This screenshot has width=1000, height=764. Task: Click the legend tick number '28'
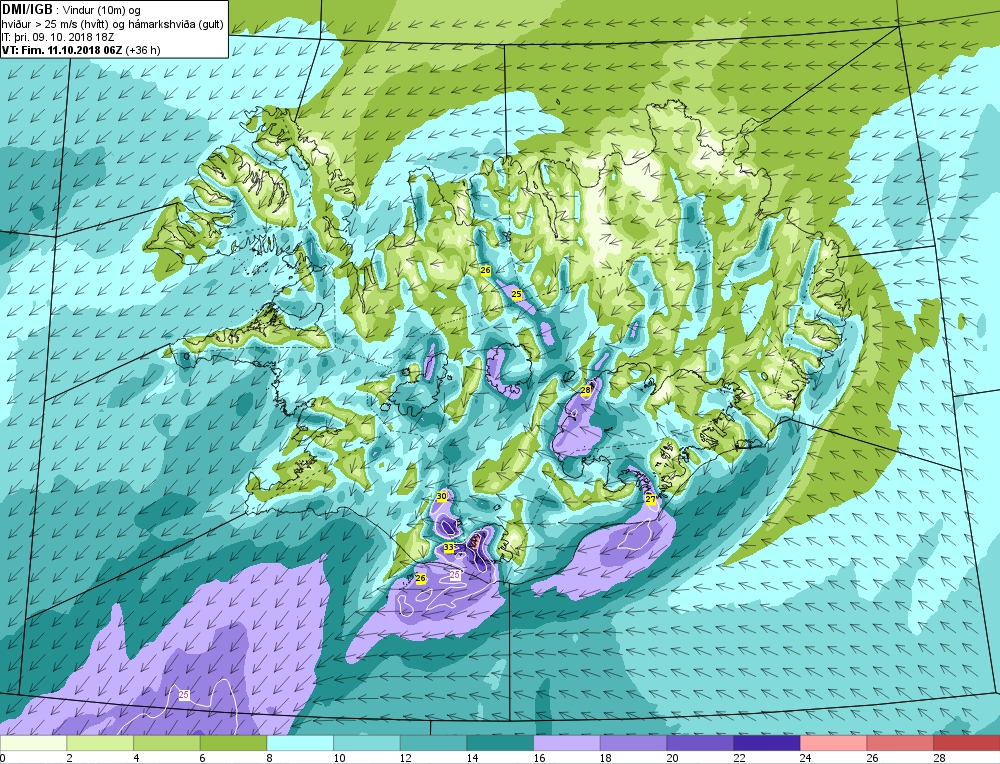point(939,758)
